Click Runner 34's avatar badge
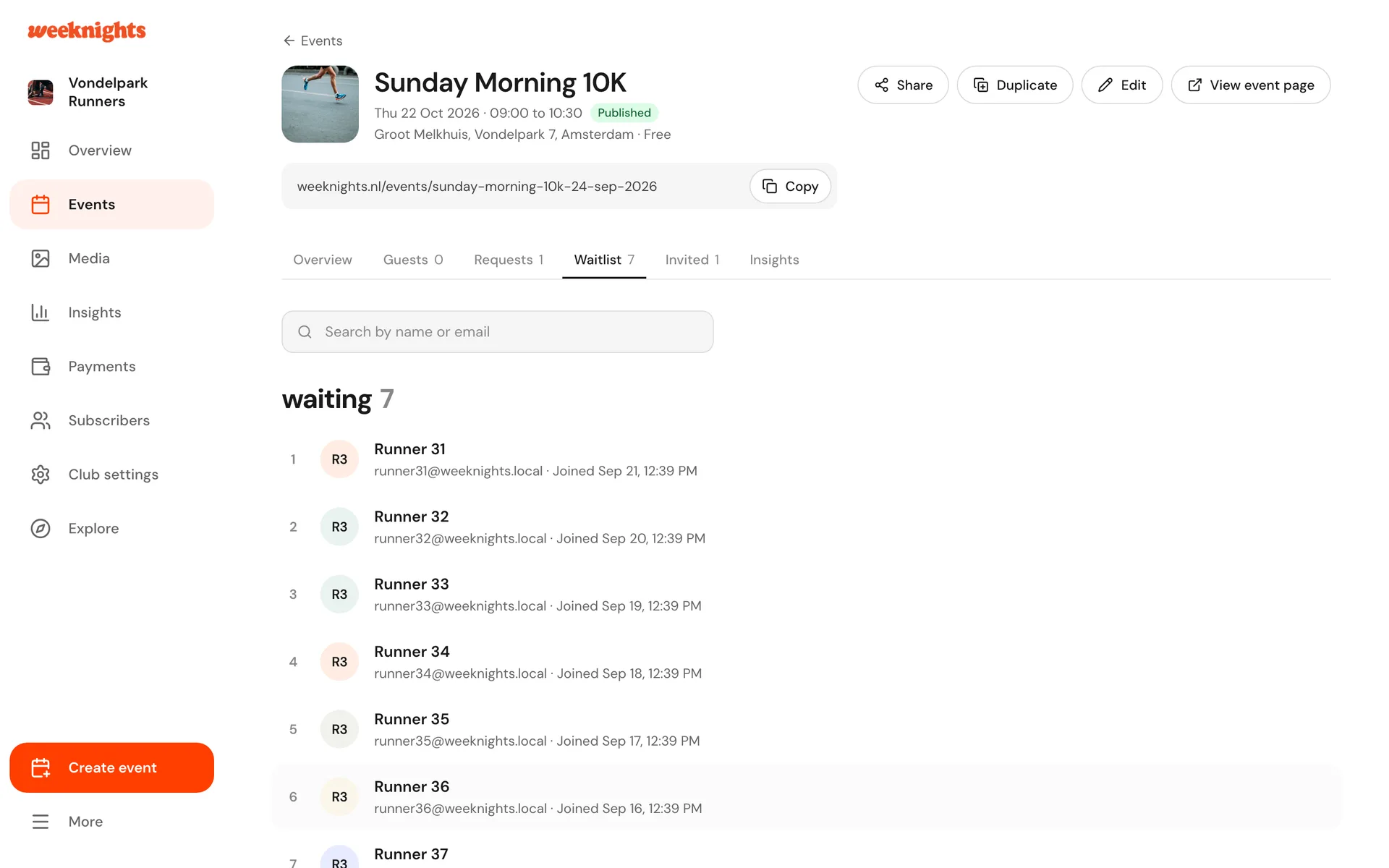Image resolution: width=1389 pixels, height=868 pixels. click(339, 662)
